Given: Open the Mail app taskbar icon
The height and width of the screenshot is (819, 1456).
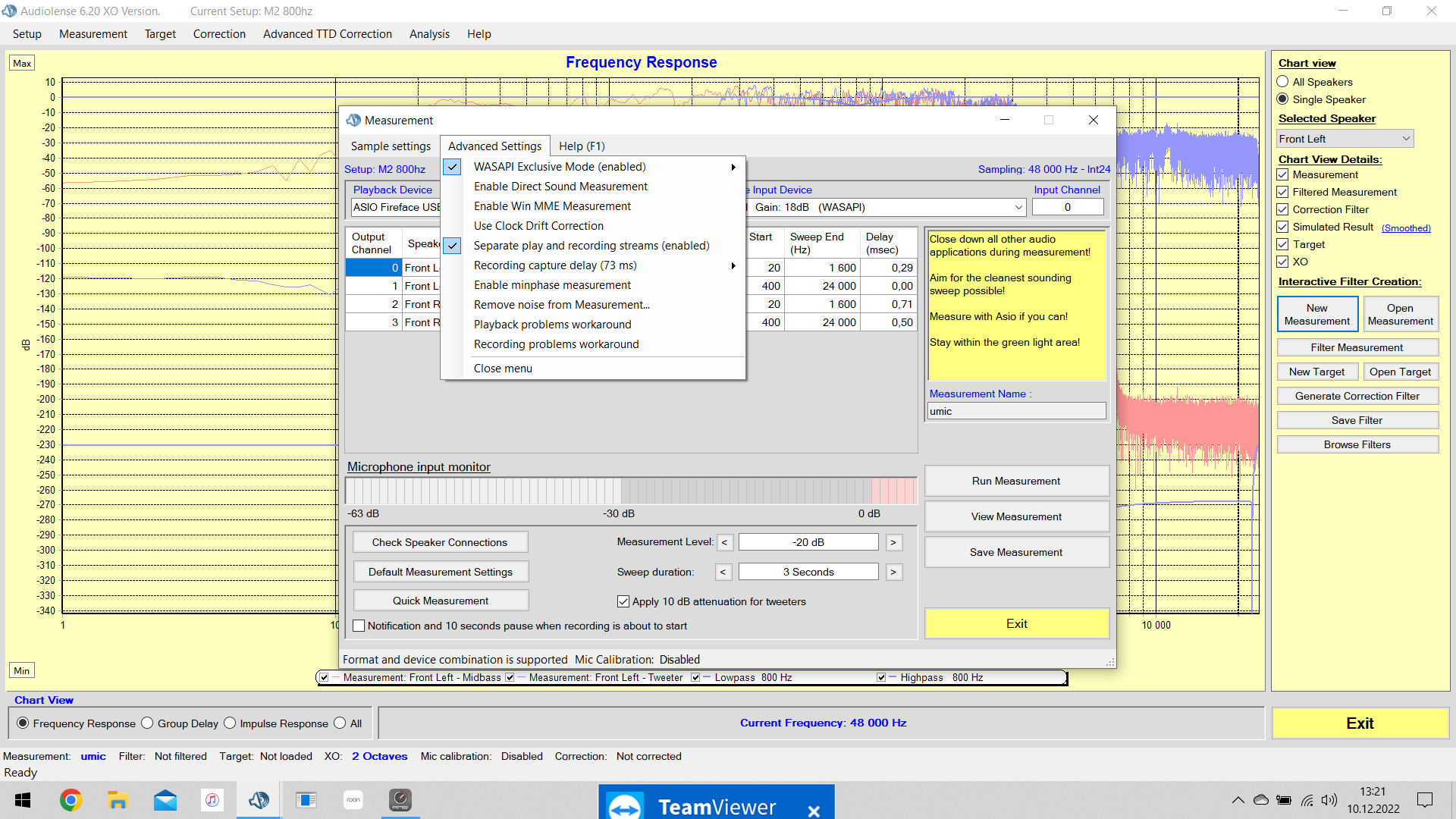Looking at the screenshot, I should click(x=165, y=800).
